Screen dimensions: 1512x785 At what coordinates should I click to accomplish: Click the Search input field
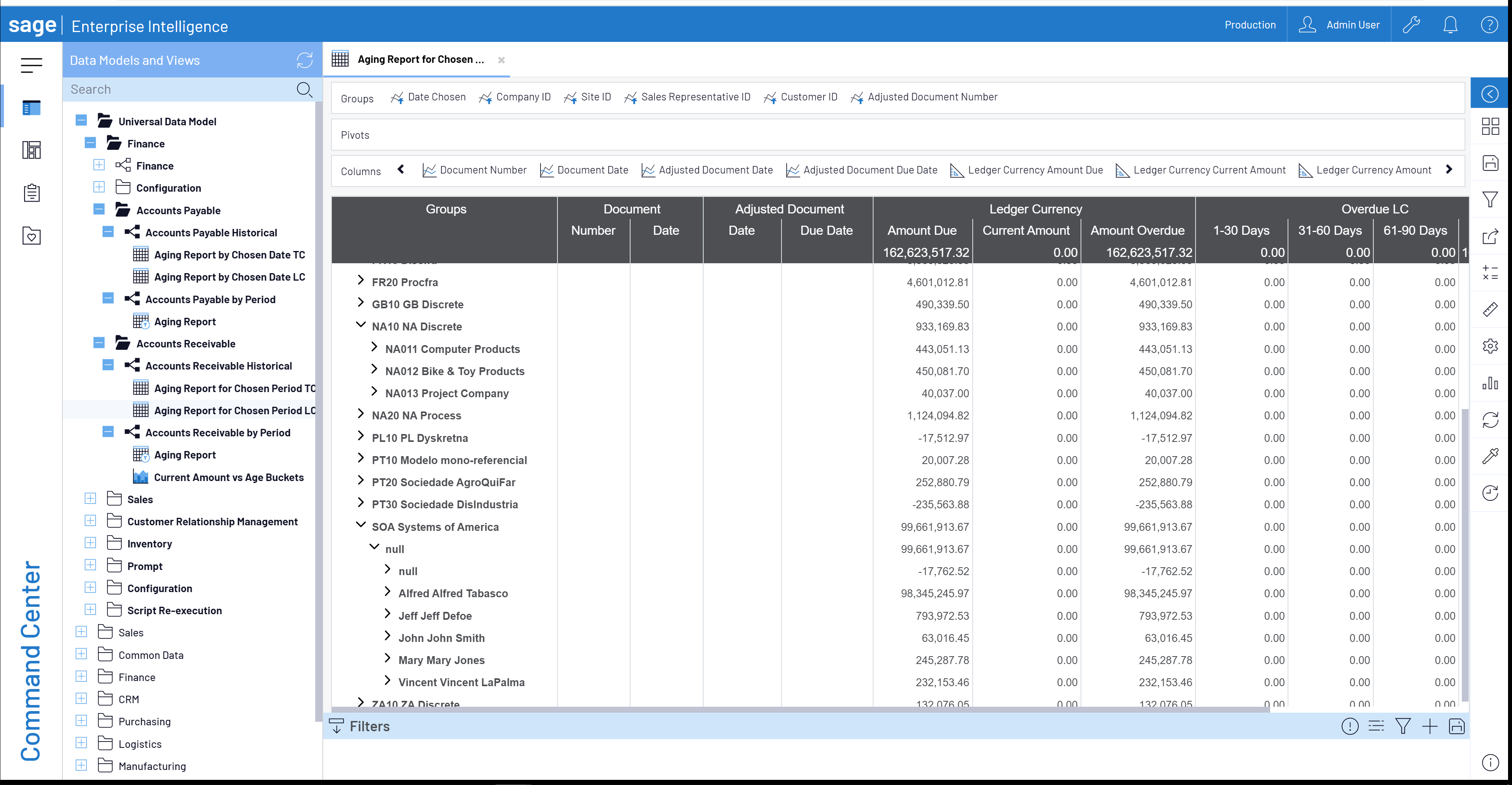(176, 89)
